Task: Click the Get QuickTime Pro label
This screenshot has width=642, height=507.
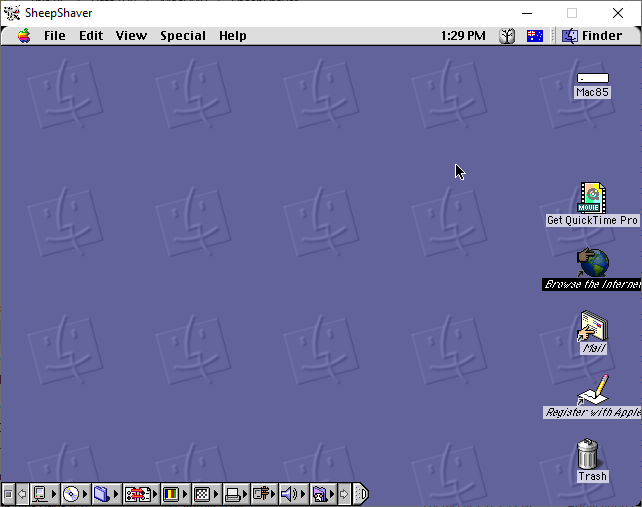Action: [x=592, y=220]
